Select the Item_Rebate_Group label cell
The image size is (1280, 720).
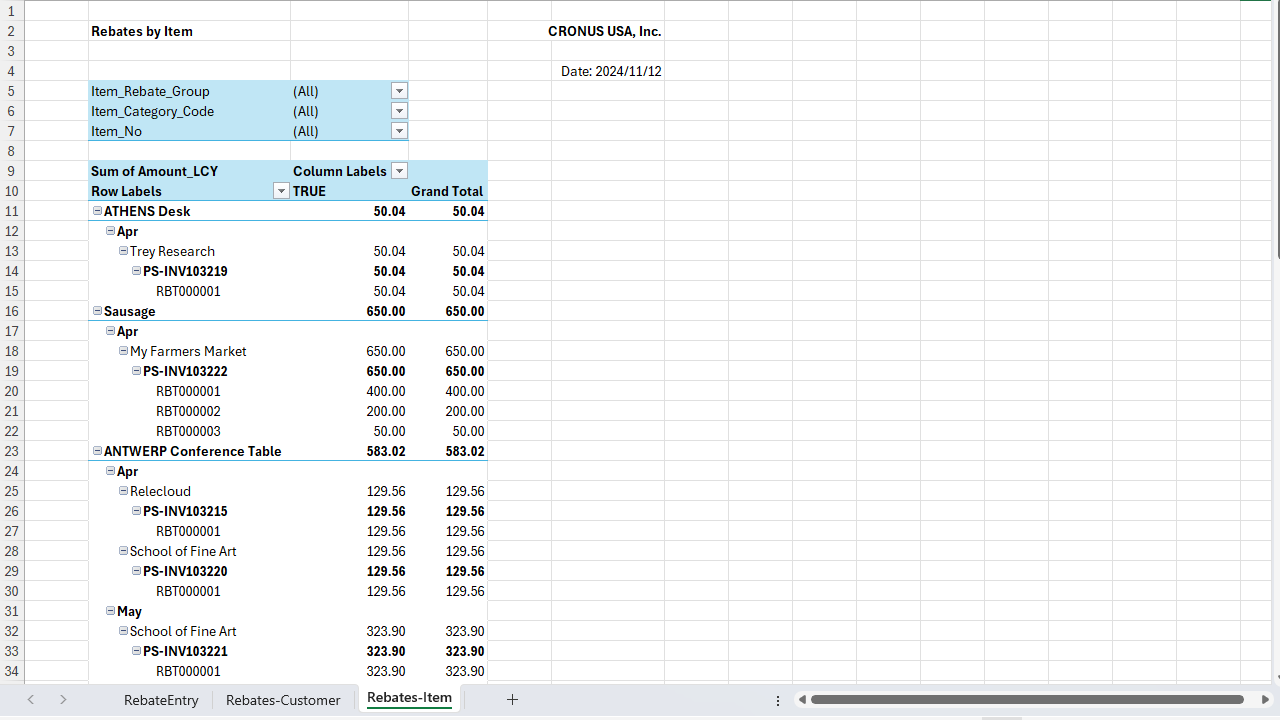[x=189, y=91]
